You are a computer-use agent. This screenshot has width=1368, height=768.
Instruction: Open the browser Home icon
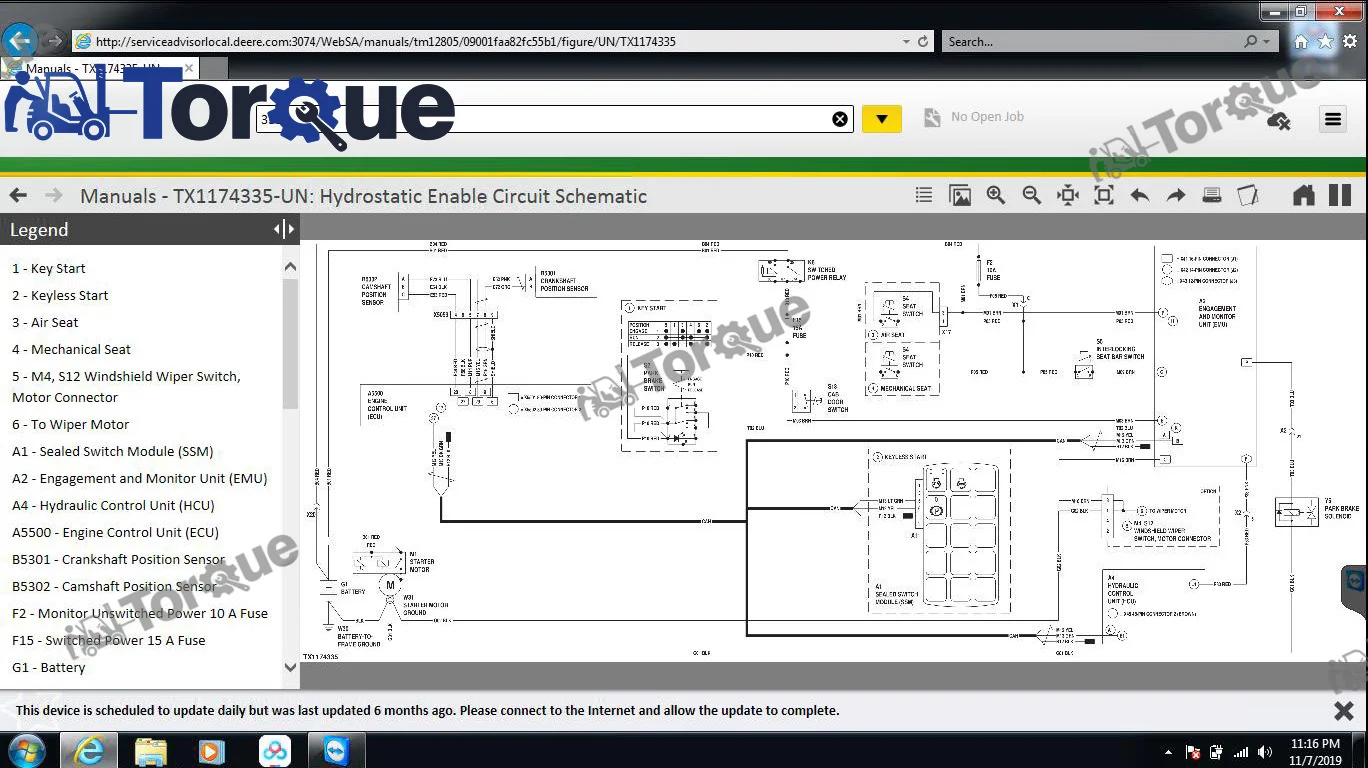[1301, 42]
